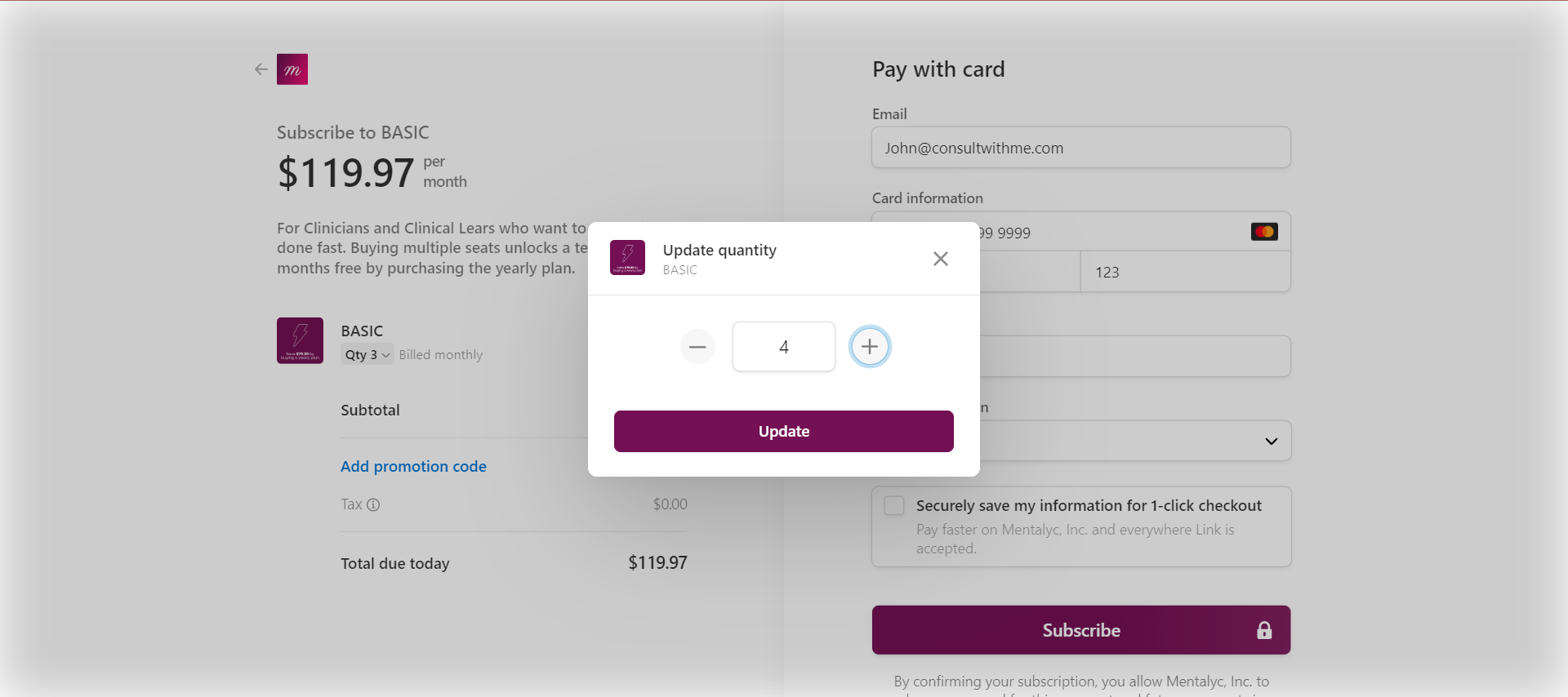The height and width of the screenshot is (697, 1568).
Task: Click the Mastercard icon in card field
Action: pyautogui.click(x=1264, y=232)
